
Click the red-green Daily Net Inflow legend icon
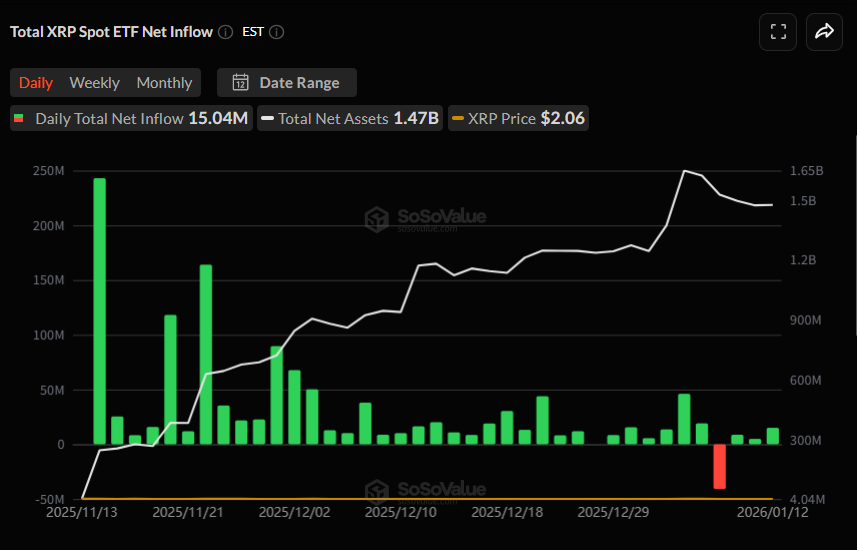click(18, 119)
